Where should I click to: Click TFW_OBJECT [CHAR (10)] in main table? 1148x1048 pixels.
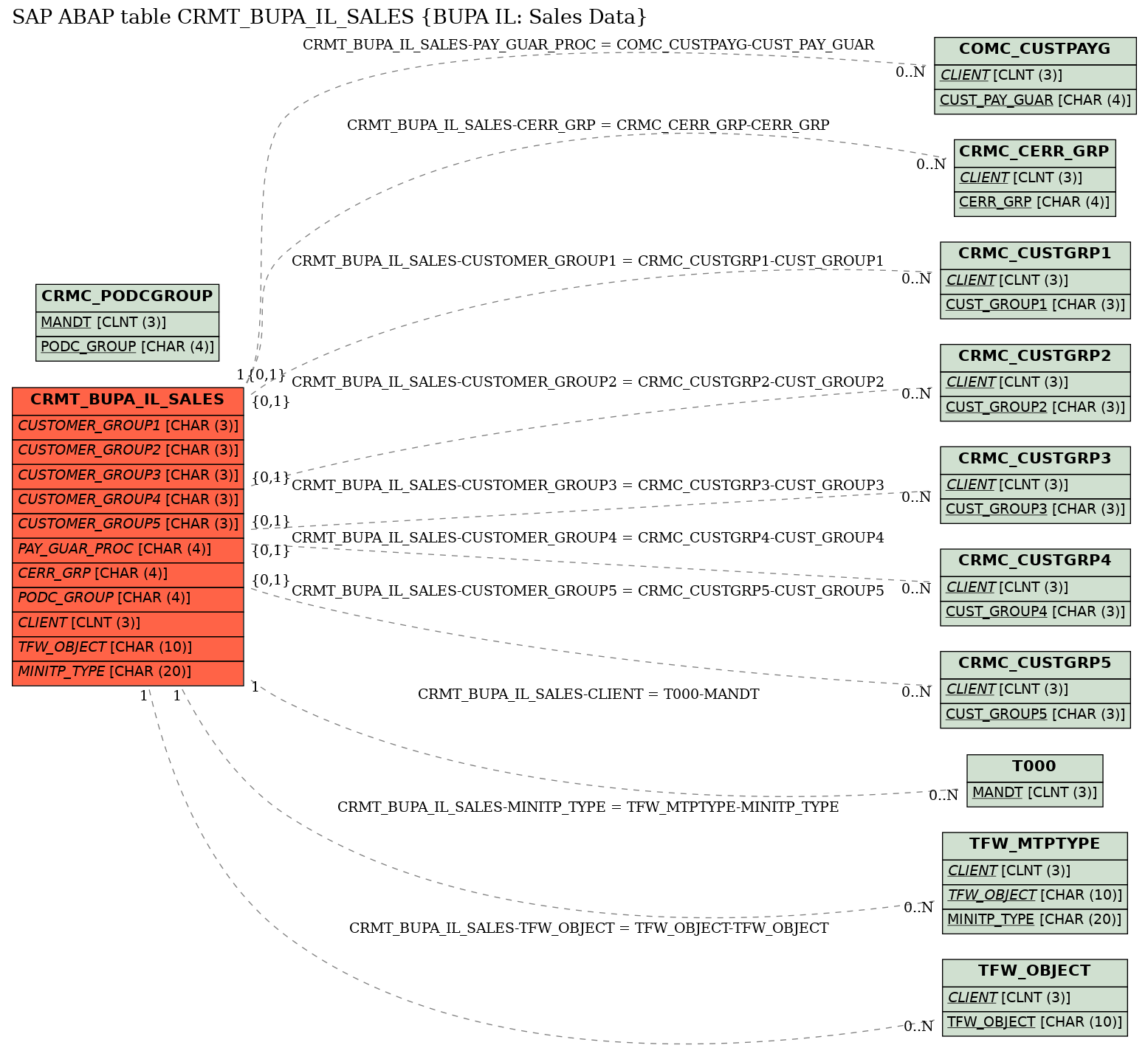pos(128,647)
